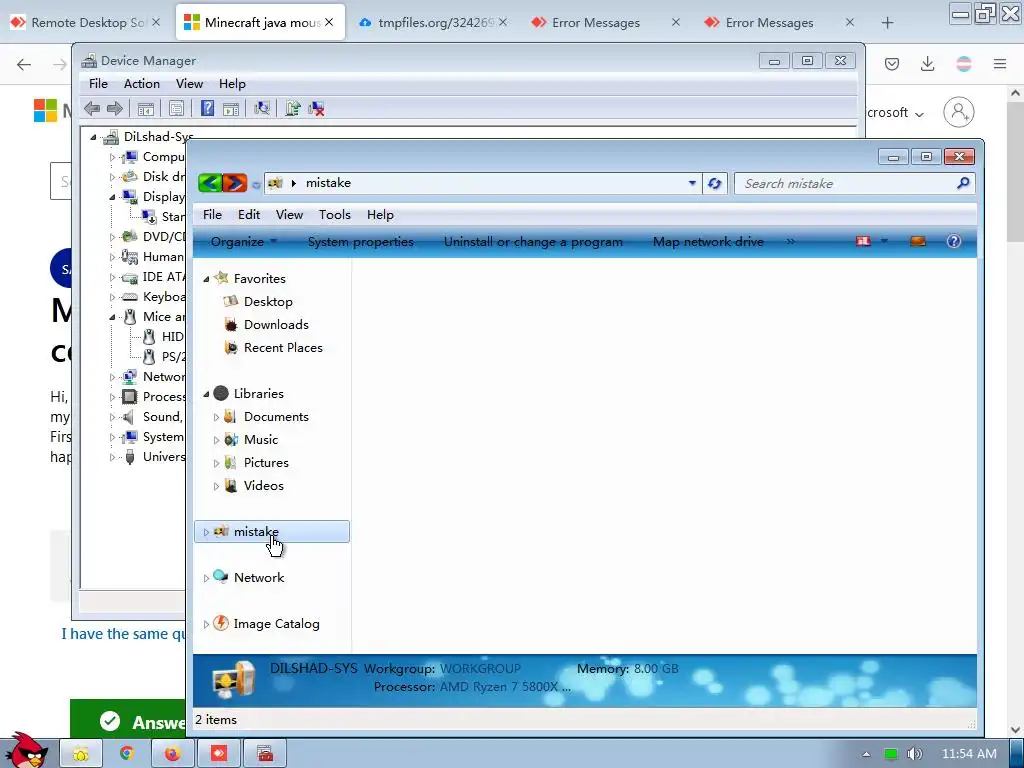Click Device Manager help toolbar icon
Screen dimensions: 1024x768
pyautogui.click(x=207, y=108)
